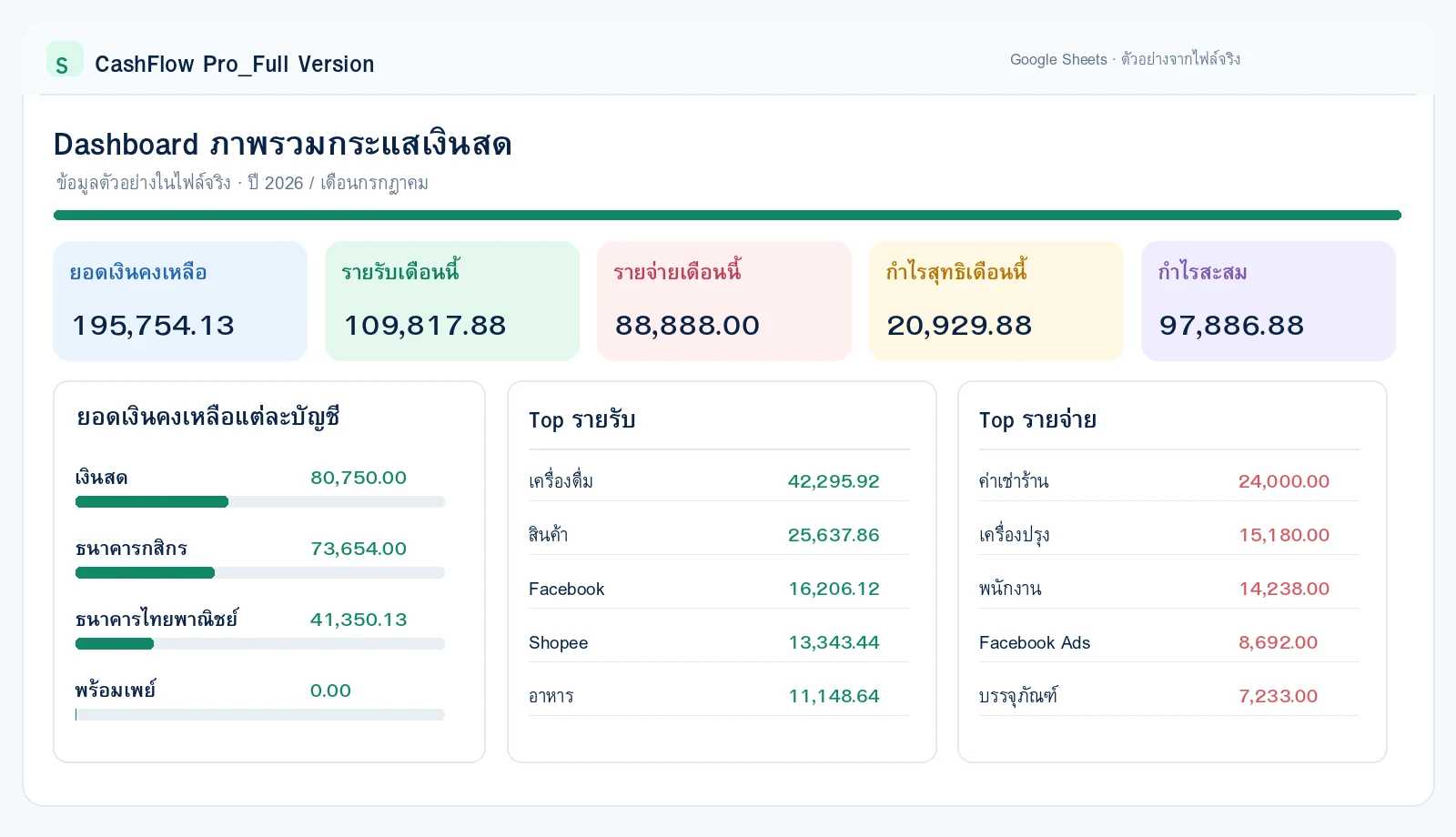Viewport: 1456px width, 837px height.
Task: Open the รายรับเดือนนี้ summary card
Action: point(452,301)
